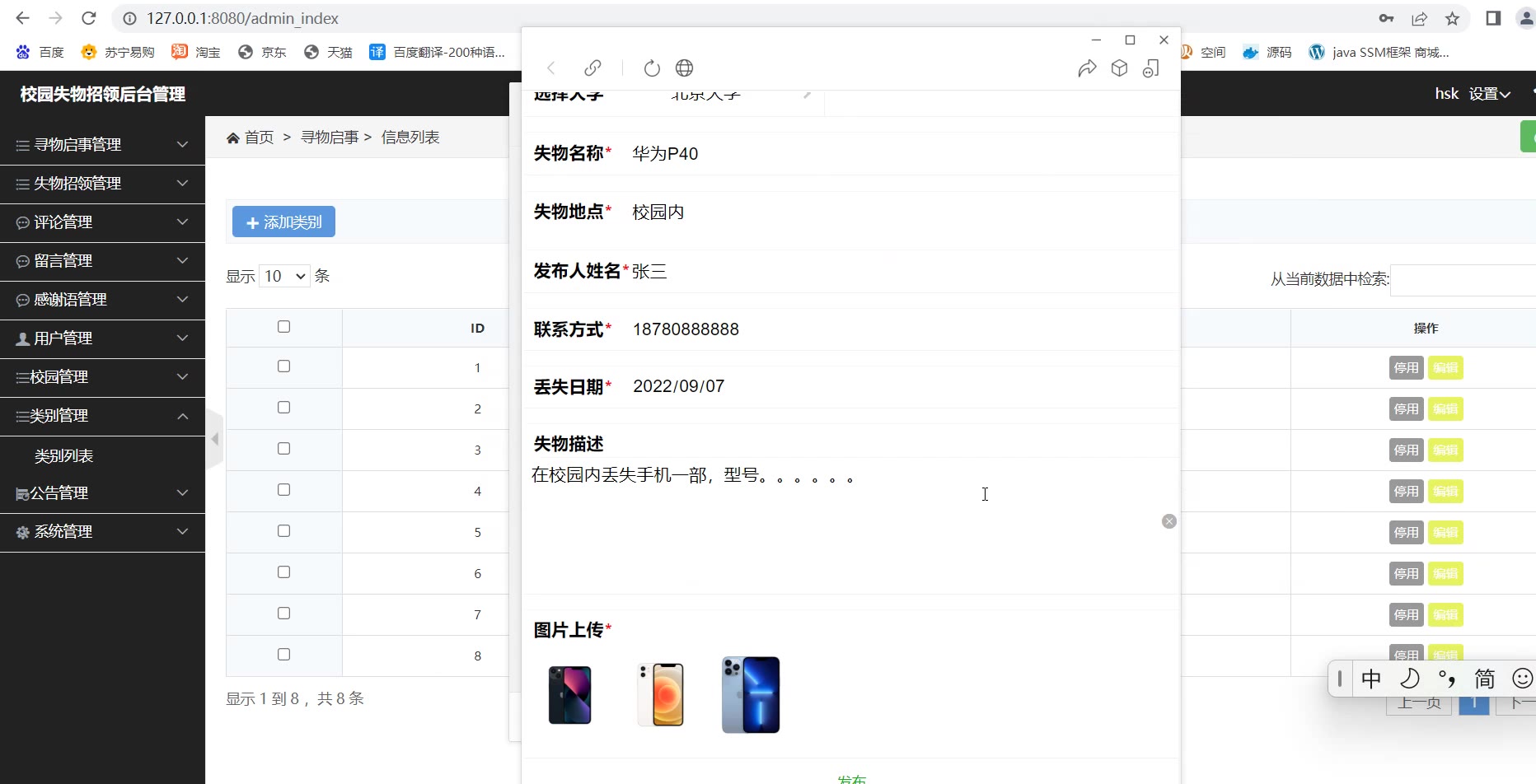Toggle IME half-moon width icon
The image size is (1536, 784).
click(1410, 679)
